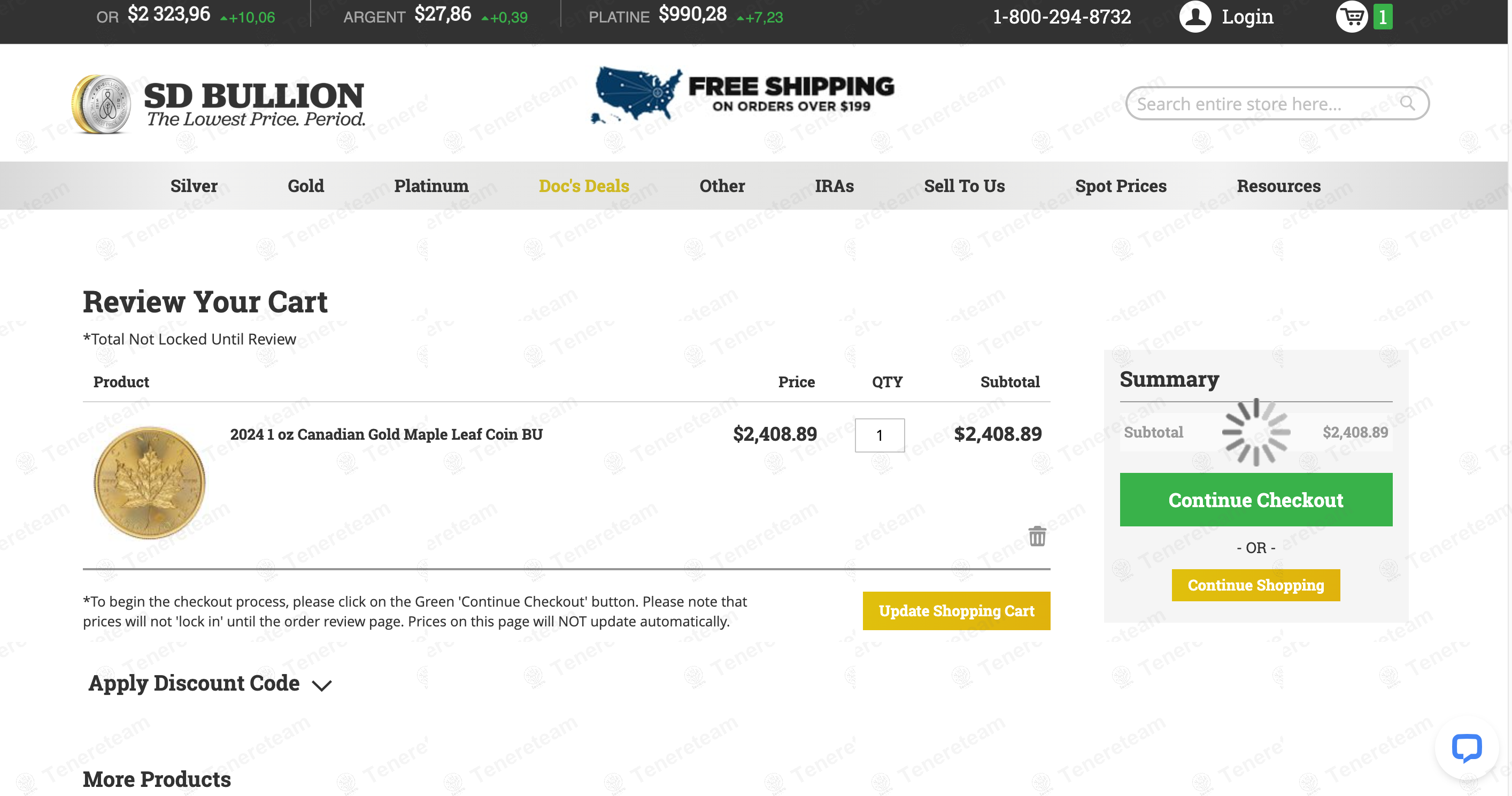Open the Canadian Gold Maple Leaf product link
1512x796 pixels.
click(386, 434)
